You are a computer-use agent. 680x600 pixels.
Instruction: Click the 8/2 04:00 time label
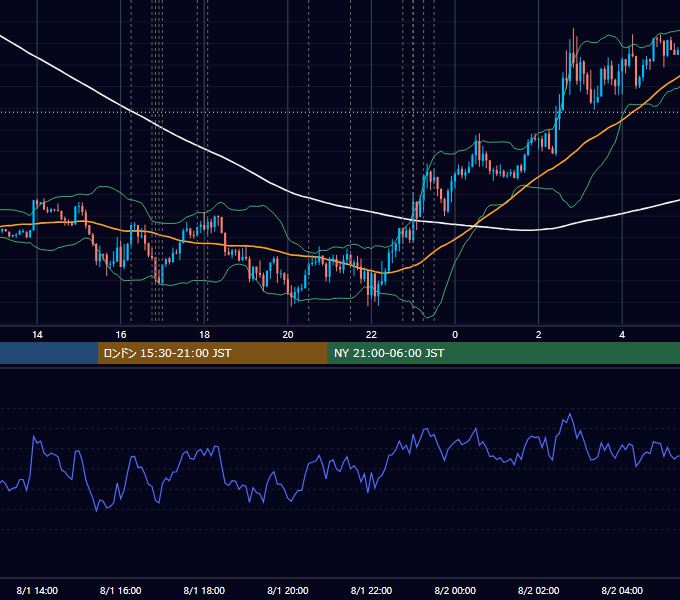pyautogui.click(x=622, y=590)
